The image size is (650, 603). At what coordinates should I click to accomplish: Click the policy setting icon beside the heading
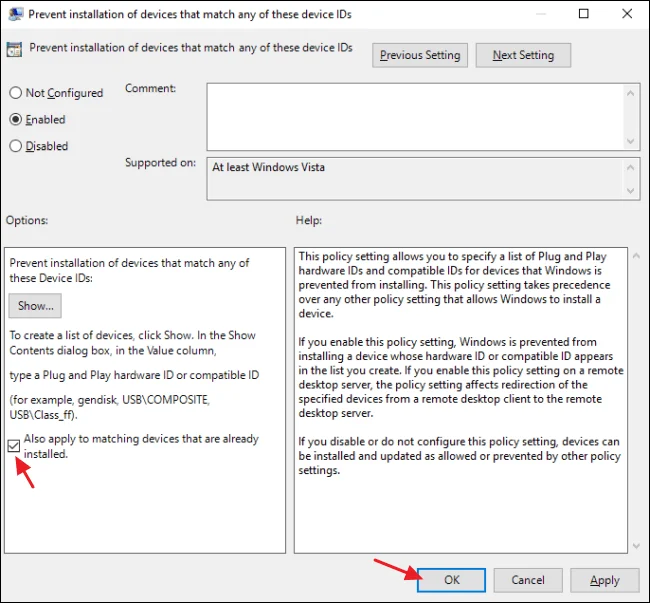coord(14,49)
